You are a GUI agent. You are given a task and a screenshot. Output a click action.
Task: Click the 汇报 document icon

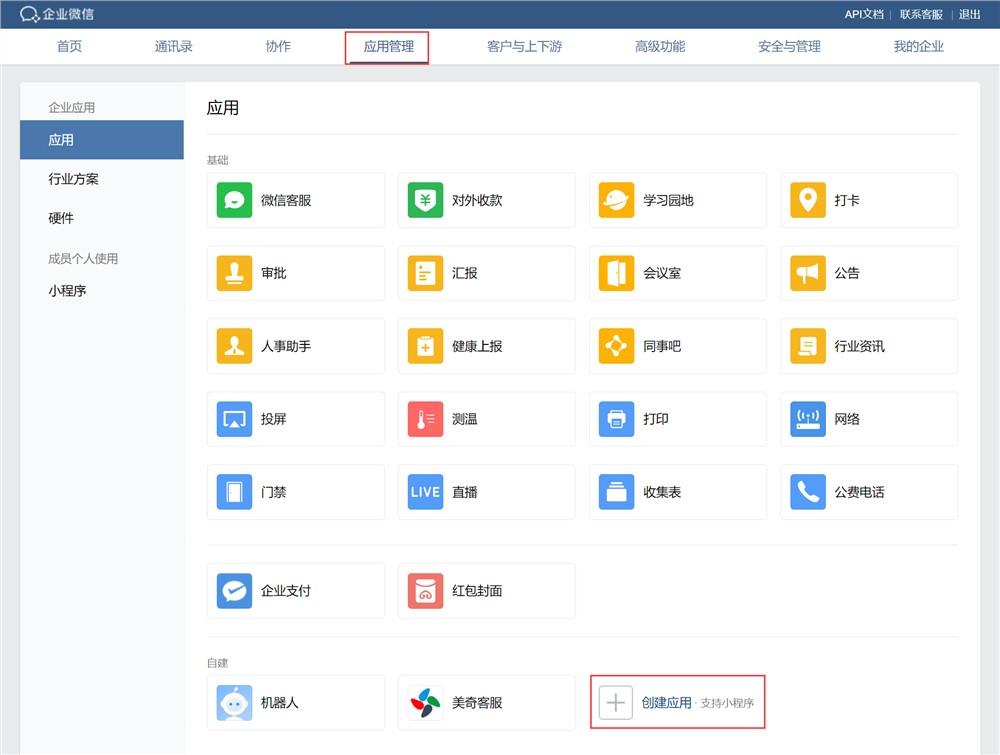[425, 273]
